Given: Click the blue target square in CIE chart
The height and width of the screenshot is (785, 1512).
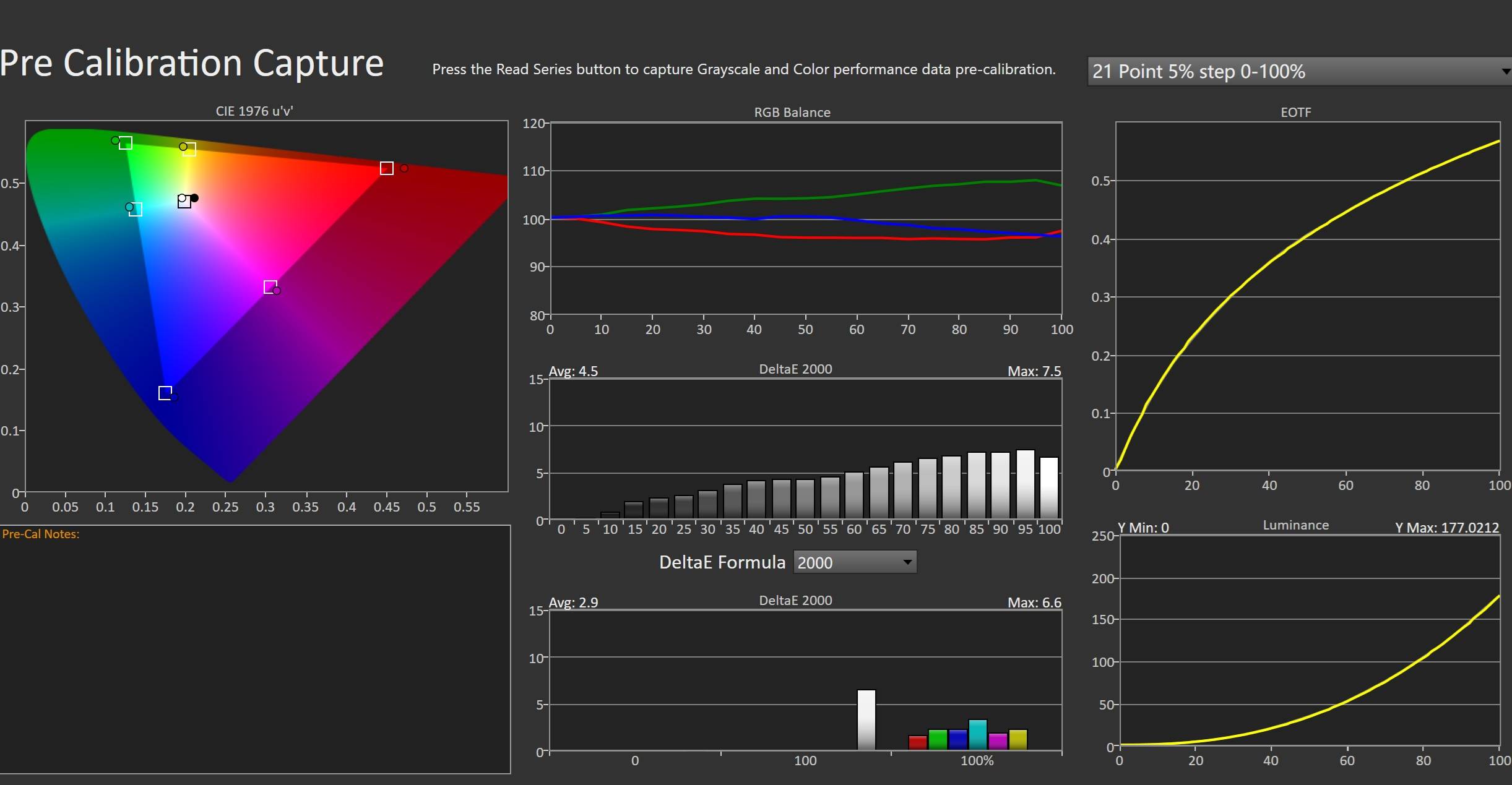Looking at the screenshot, I should click(165, 393).
